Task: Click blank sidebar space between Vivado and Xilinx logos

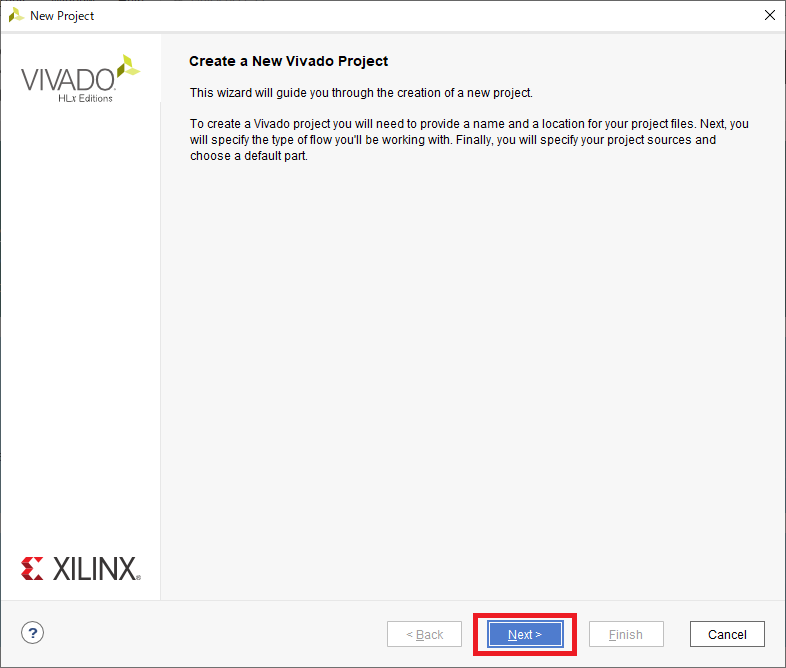Action: [80, 326]
